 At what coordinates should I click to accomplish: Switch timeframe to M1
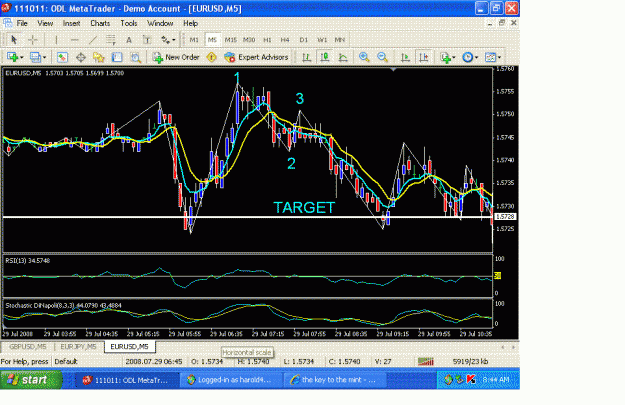194,40
